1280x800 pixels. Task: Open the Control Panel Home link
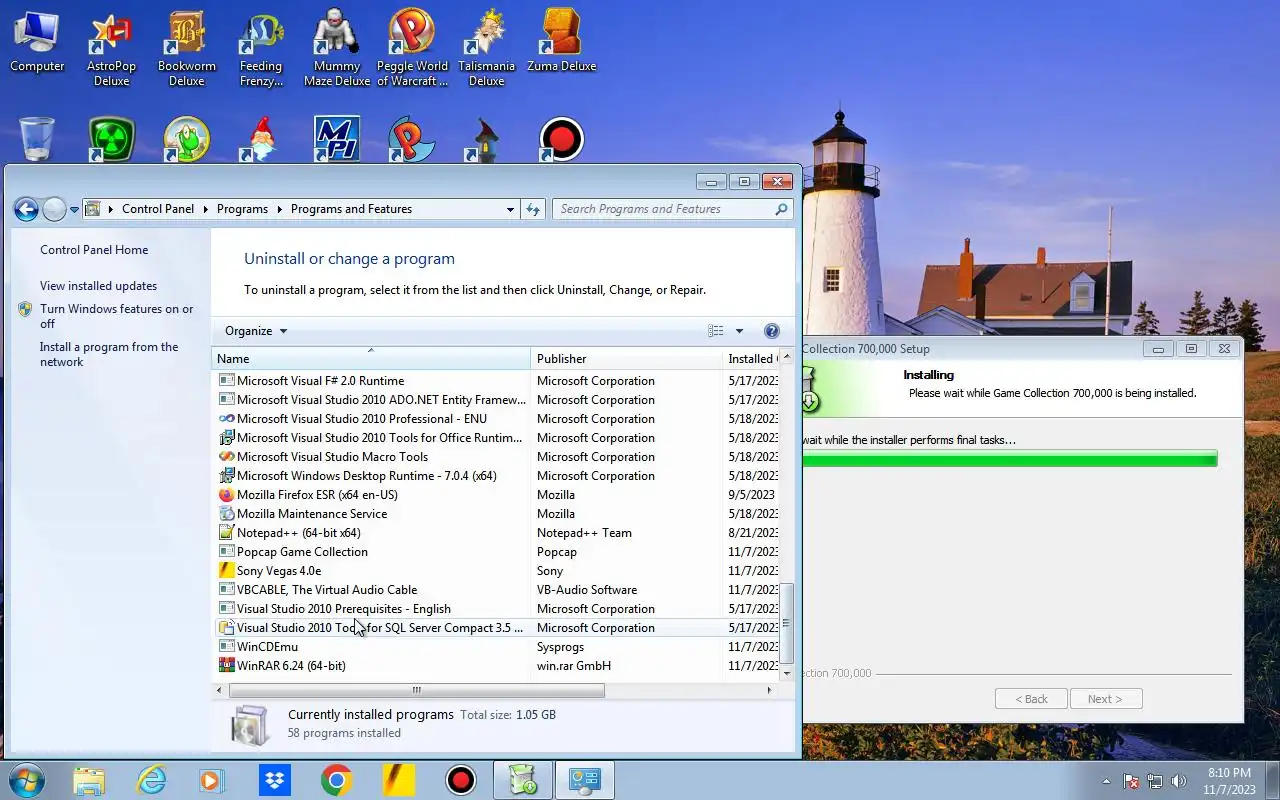click(94, 250)
